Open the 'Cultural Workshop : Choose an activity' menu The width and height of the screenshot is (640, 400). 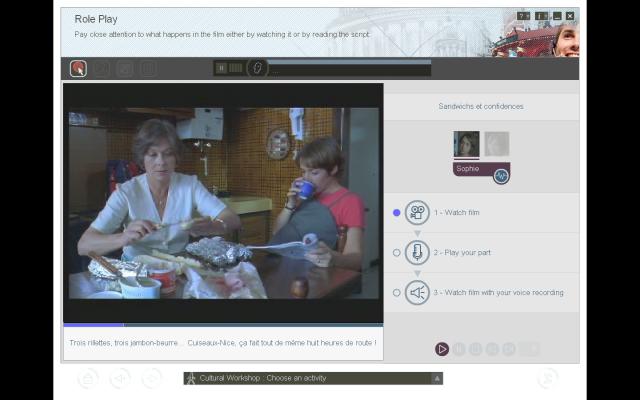click(x=312, y=379)
